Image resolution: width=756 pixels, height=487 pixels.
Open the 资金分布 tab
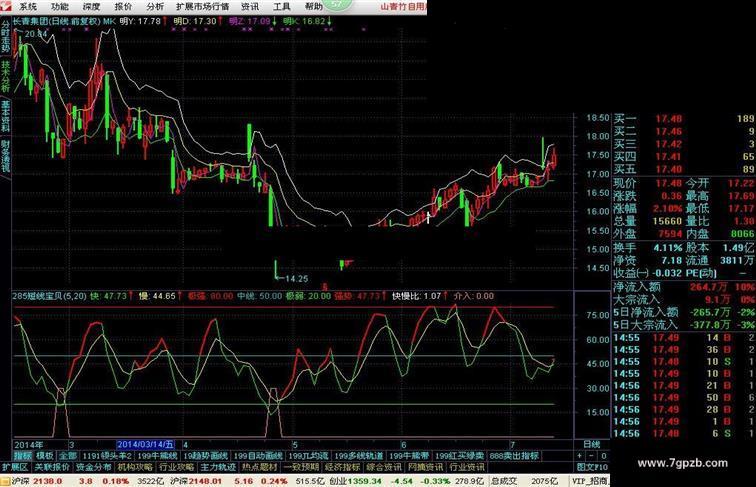click(94, 467)
